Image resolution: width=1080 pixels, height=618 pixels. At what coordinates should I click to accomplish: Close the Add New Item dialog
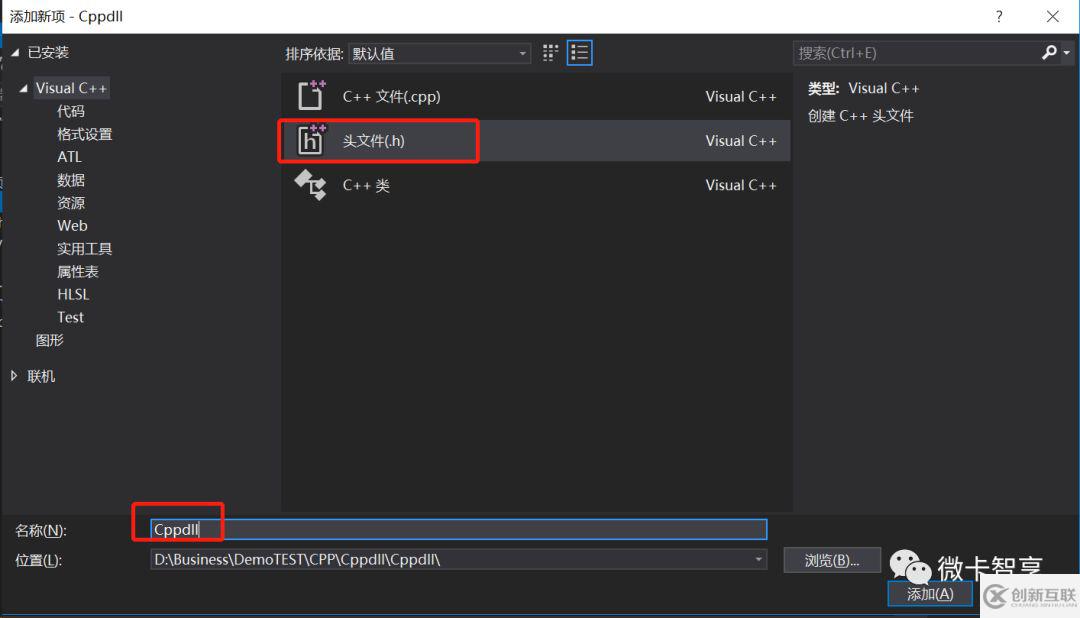pos(1052,17)
